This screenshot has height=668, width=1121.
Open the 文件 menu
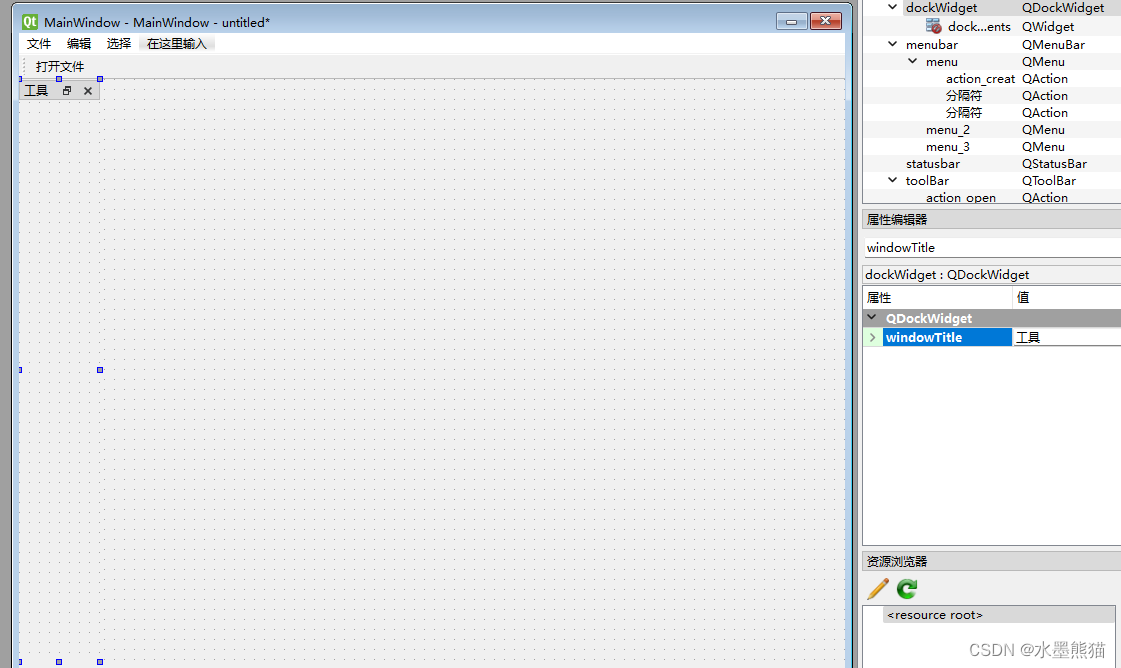(39, 44)
